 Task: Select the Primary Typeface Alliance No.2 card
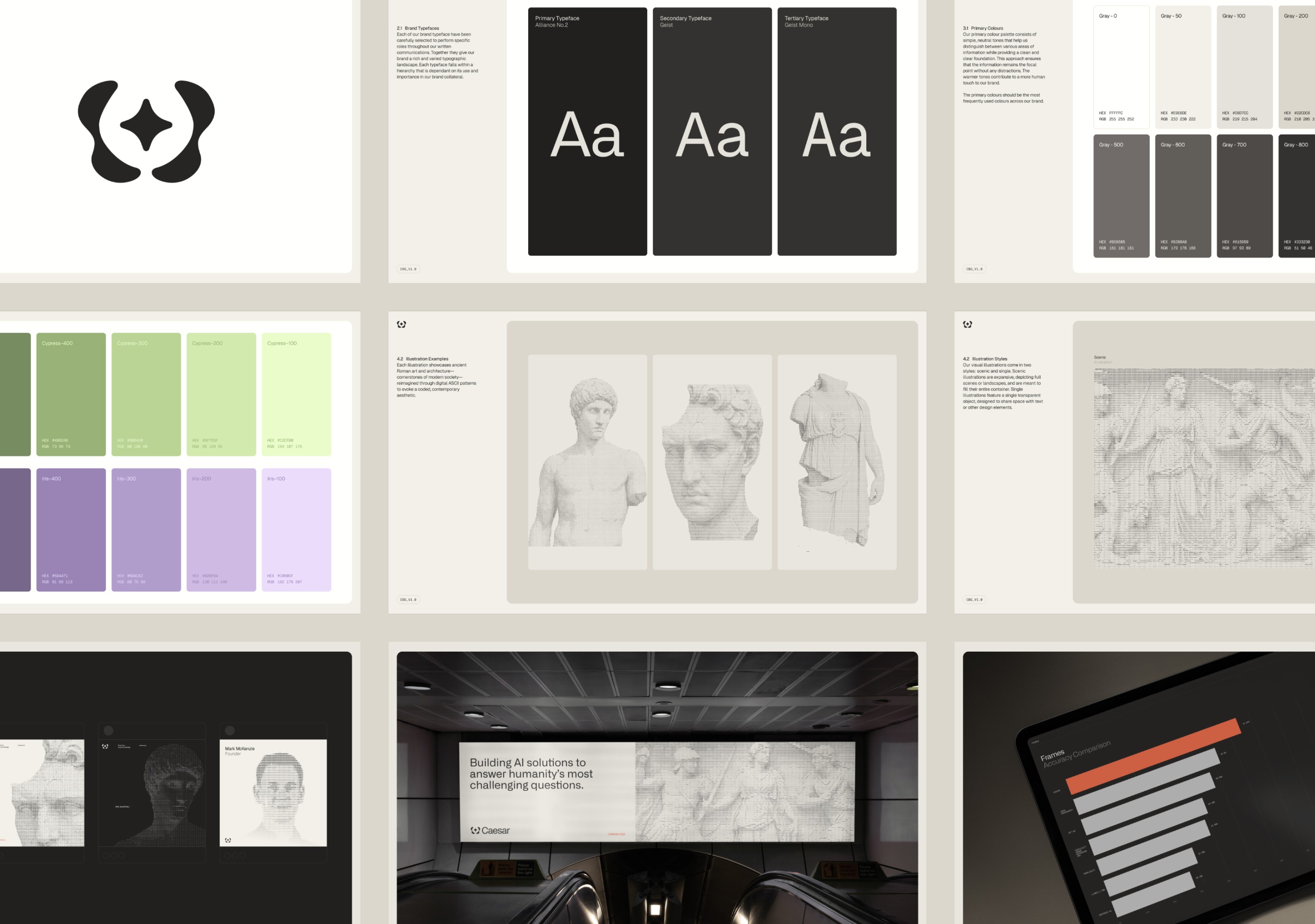click(x=587, y=132)
